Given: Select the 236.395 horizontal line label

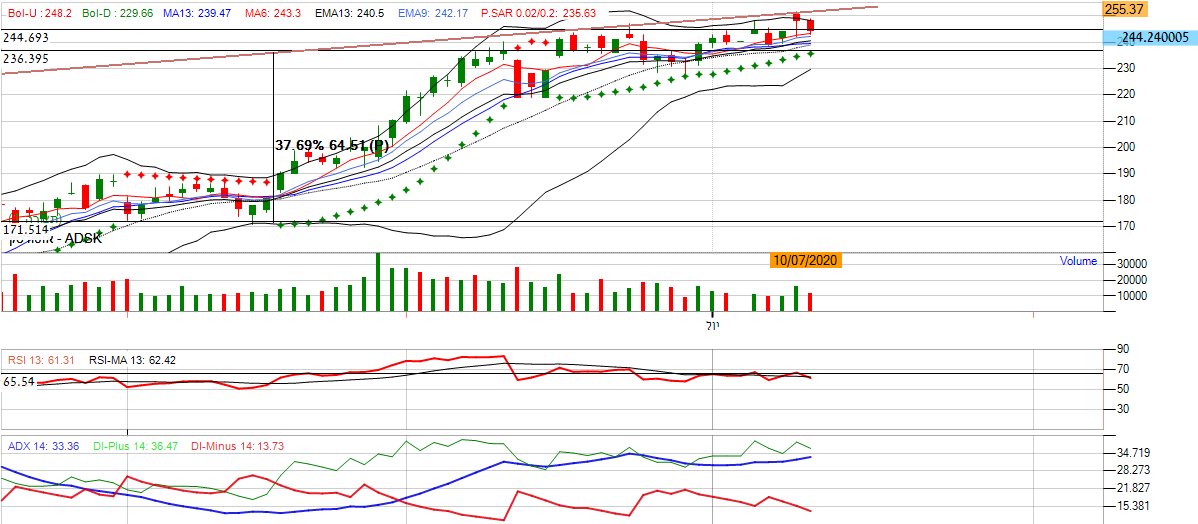Looking at the screenshot, I should [x=26, y=59].
